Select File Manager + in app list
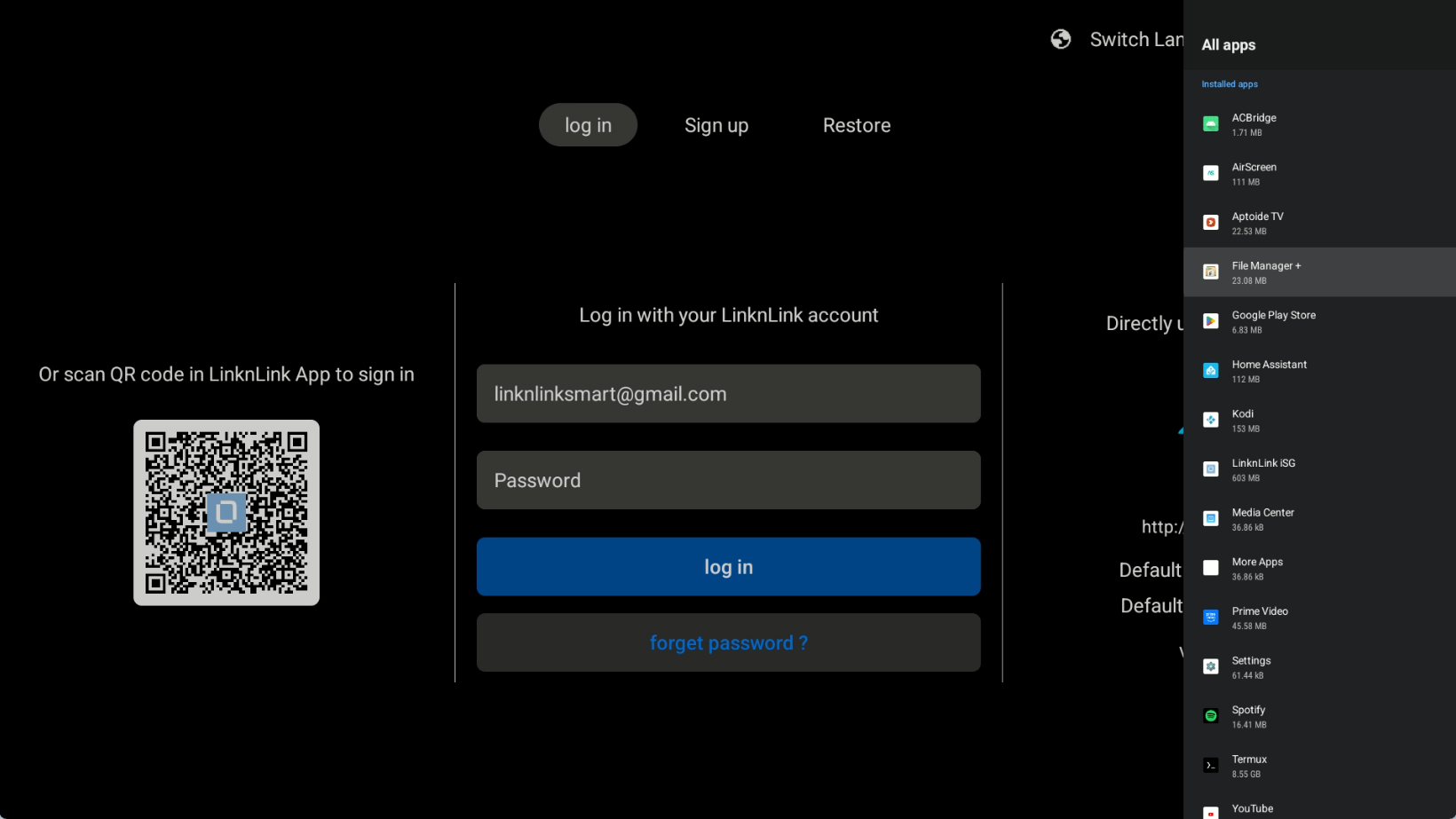The width and height of the screenshot is (1456, 819). point(1319,272)
